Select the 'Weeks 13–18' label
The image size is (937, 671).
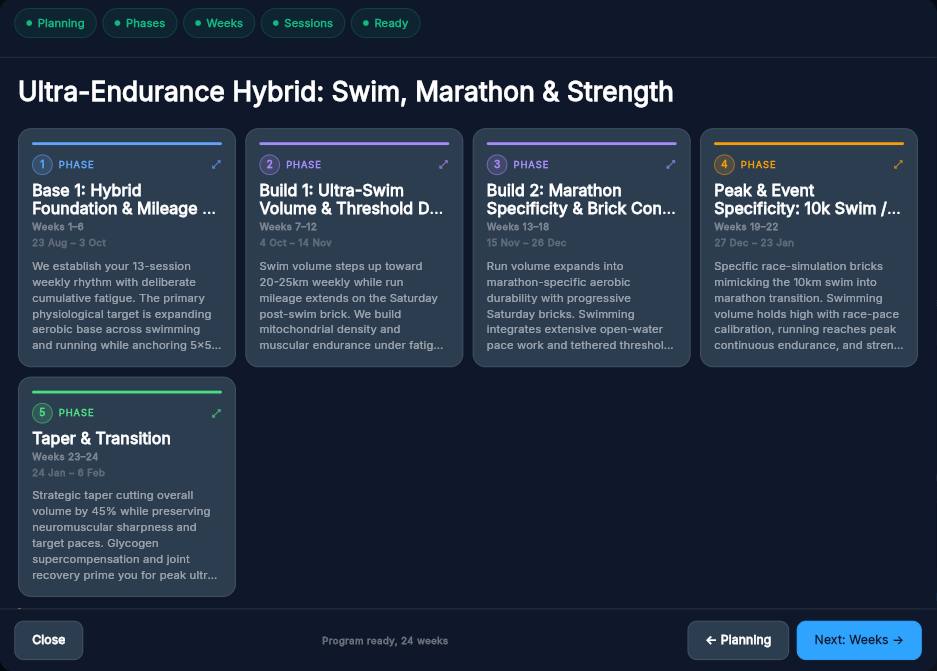[518, 227]
